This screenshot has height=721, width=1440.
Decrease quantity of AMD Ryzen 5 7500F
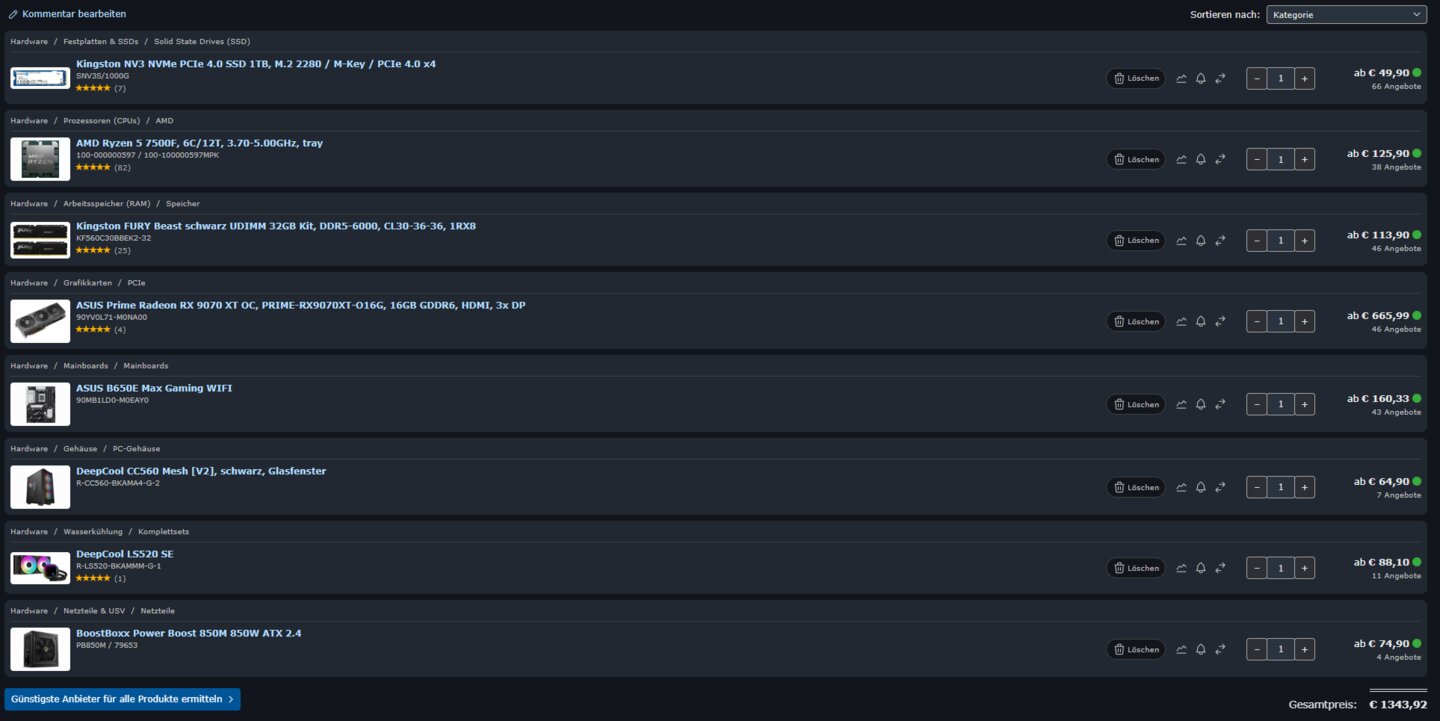(1257, 159)
